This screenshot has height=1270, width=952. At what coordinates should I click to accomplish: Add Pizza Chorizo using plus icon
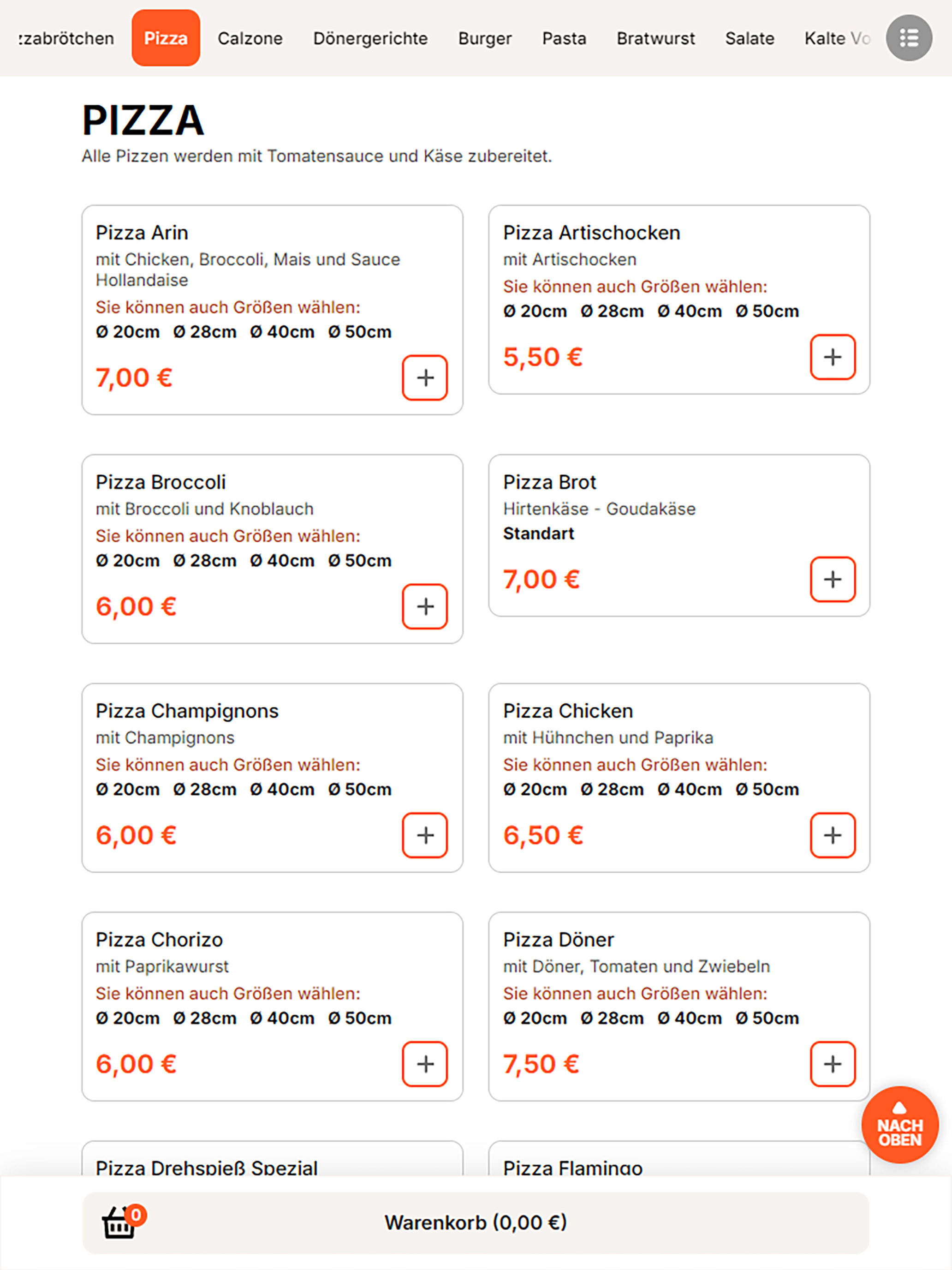[x=425, y=1064]
